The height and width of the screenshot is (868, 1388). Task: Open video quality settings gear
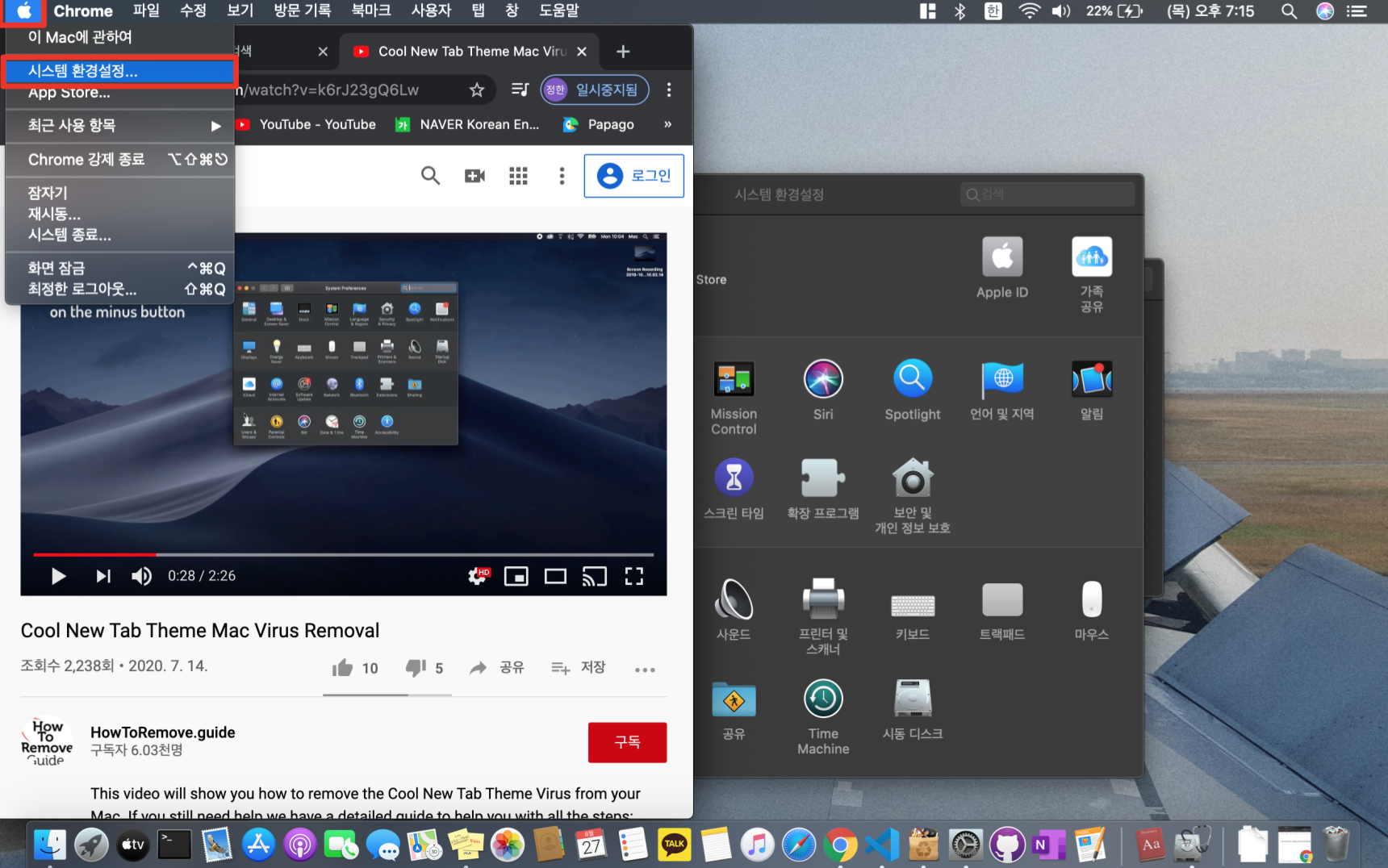(479, 576)
